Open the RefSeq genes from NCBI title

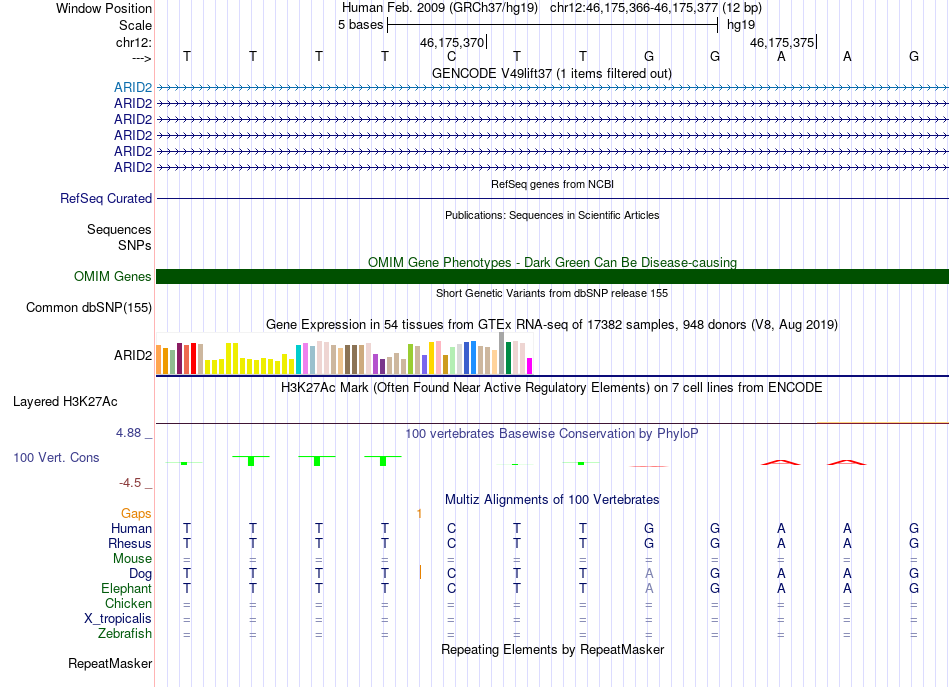tap(552, 184)
